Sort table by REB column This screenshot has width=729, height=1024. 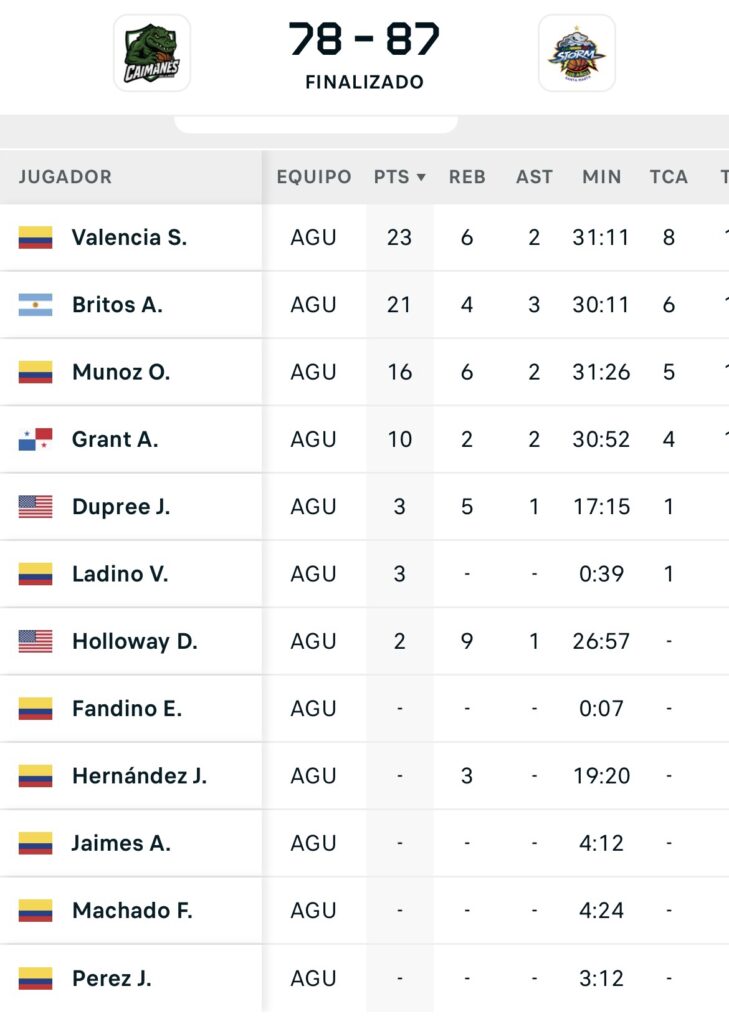(x=467, y=177)
